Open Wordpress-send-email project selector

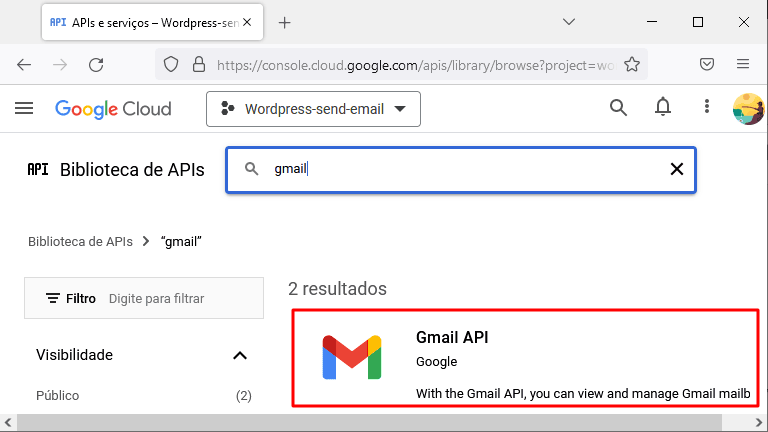click(x=313, y=109)
